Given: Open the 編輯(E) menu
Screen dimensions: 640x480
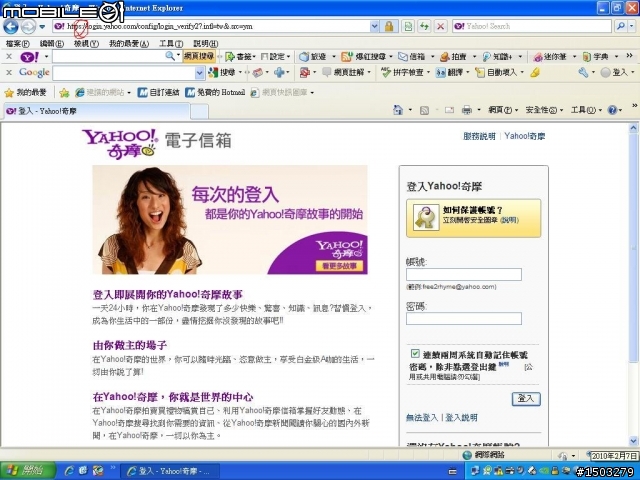Looking at the screenshot, I should pyautogui.click(x=52, y=43).
